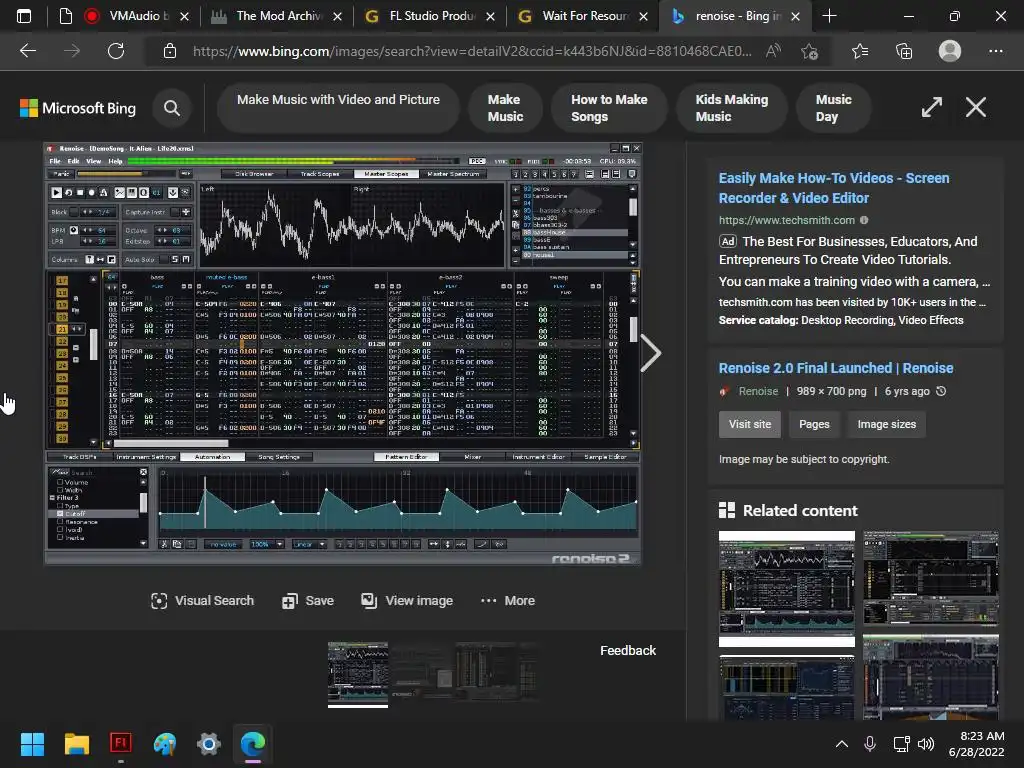
Task: Open the Image sizes button
Action: tap(886, 424)
